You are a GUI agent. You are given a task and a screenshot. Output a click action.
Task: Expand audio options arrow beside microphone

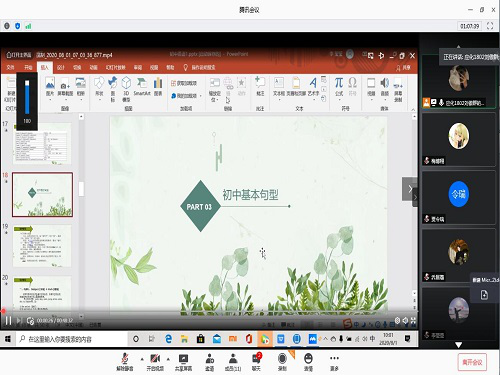[142, 359]
